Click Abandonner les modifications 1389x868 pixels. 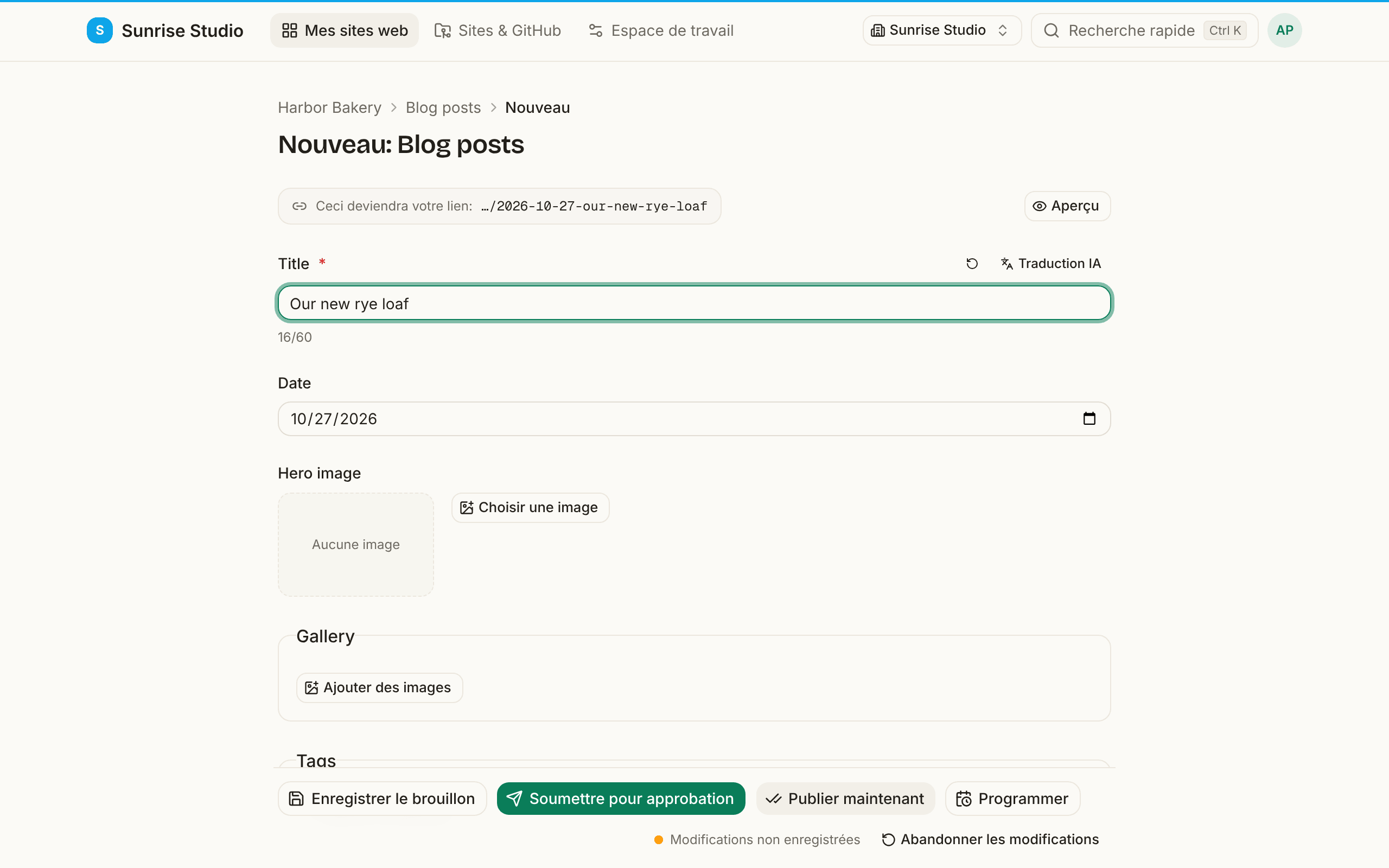(x=991, y=839)
